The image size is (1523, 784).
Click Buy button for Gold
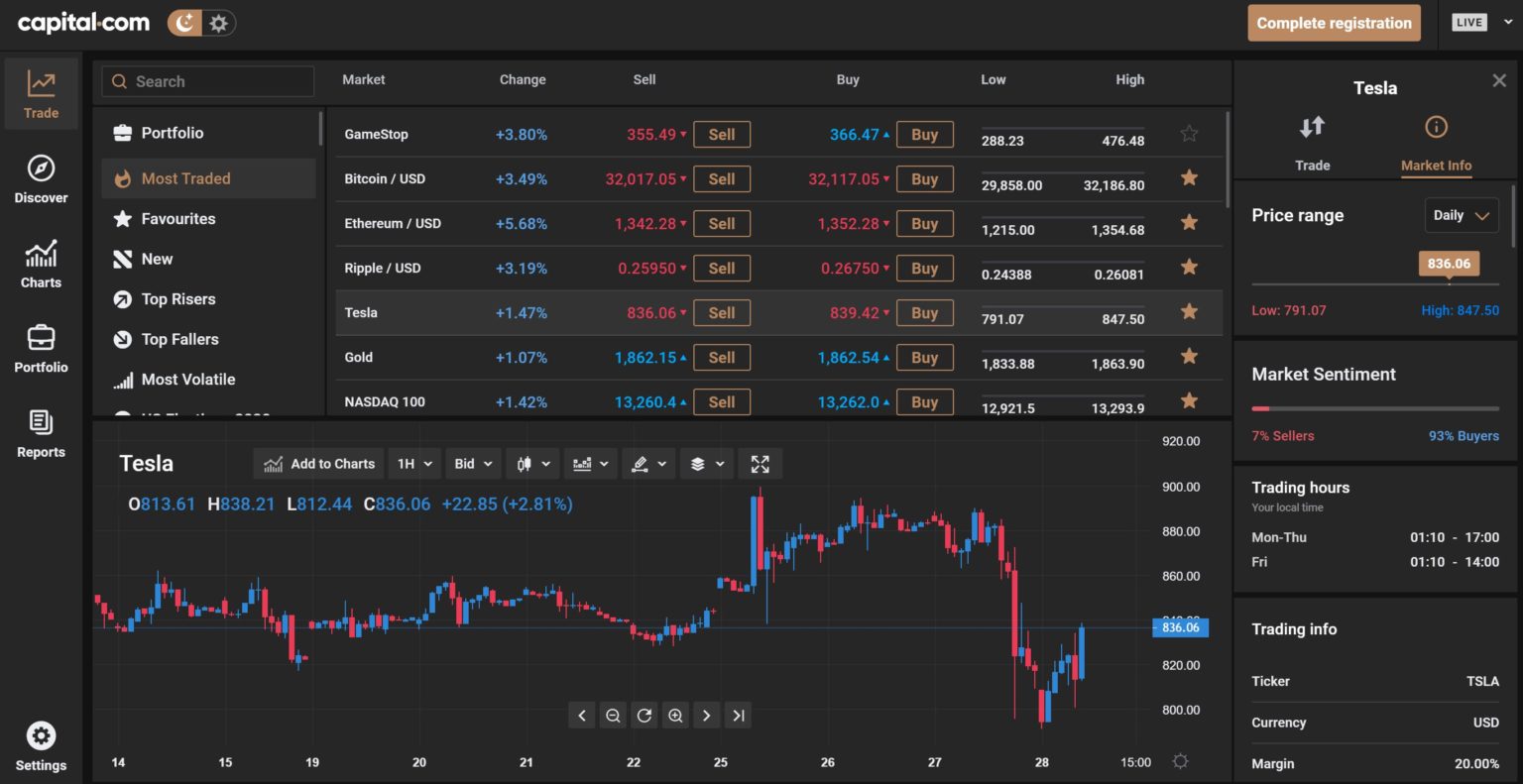[924, 358]
